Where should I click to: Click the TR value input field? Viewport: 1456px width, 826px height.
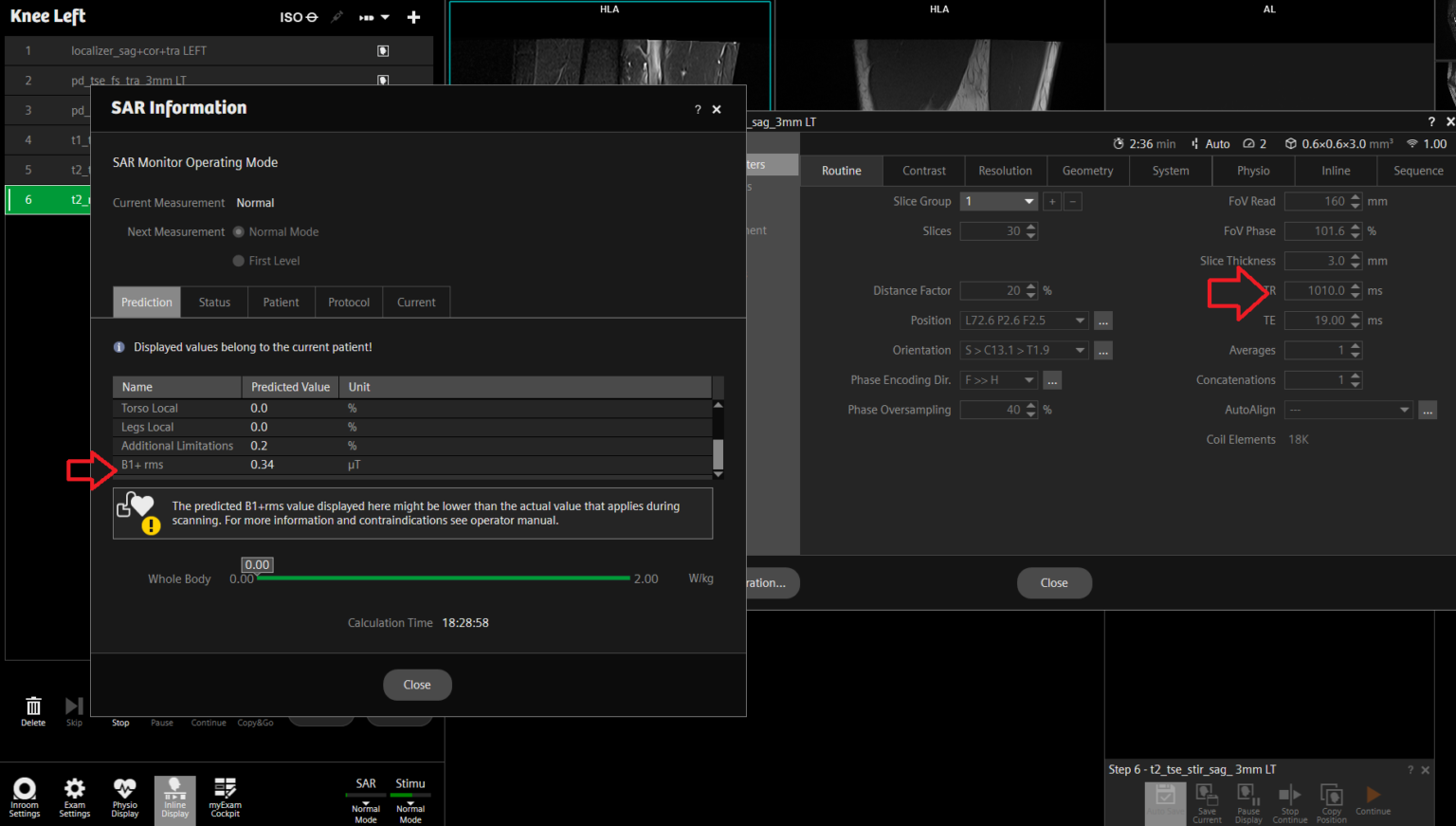(1318, 291)
